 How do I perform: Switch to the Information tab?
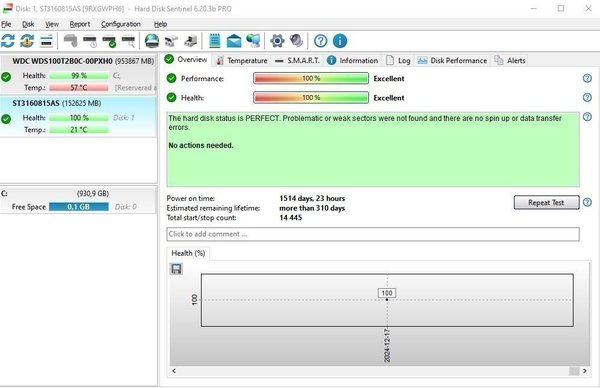pos(353,60)
